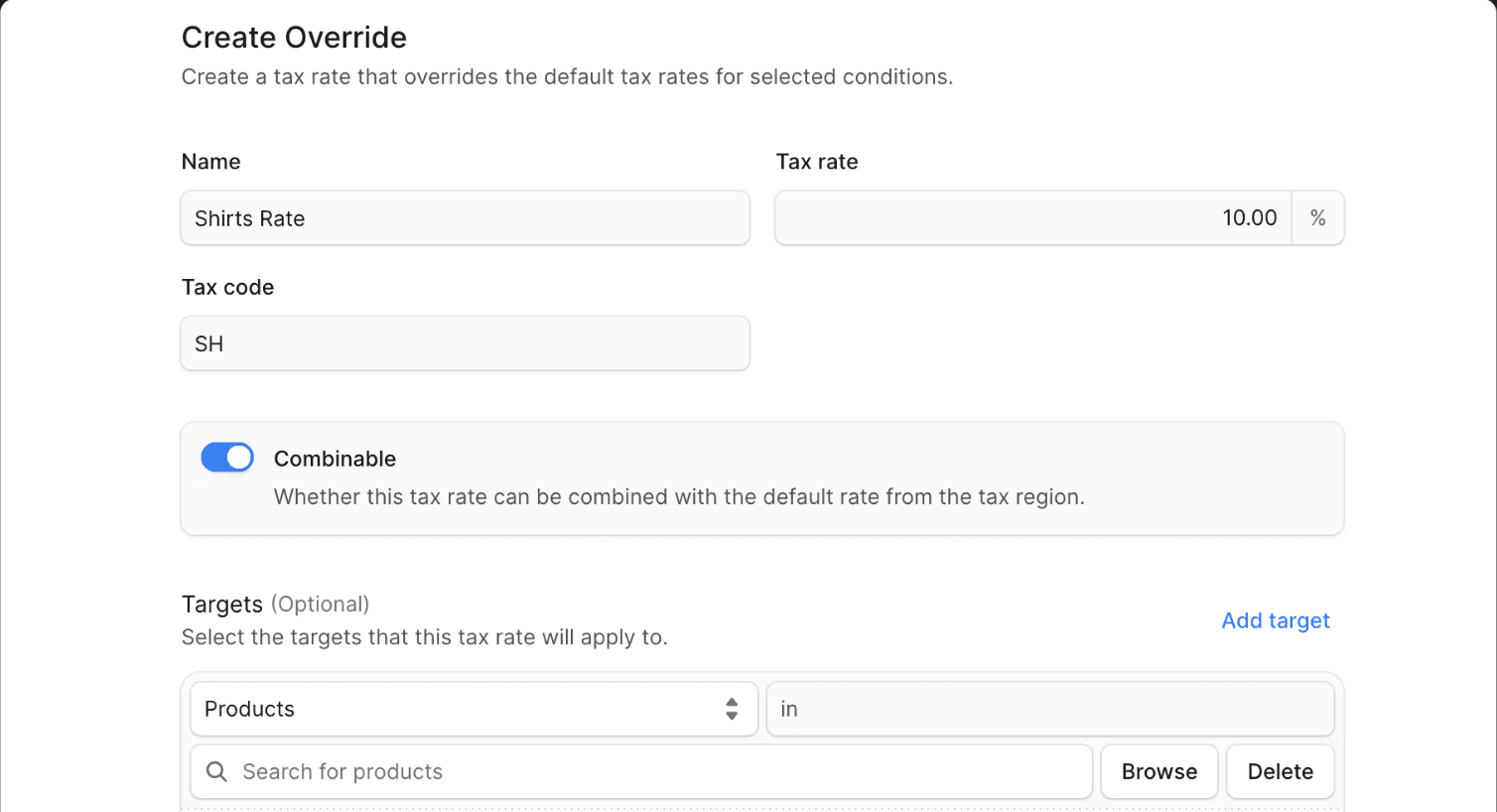Focus the Search for products box

(655, 771)
